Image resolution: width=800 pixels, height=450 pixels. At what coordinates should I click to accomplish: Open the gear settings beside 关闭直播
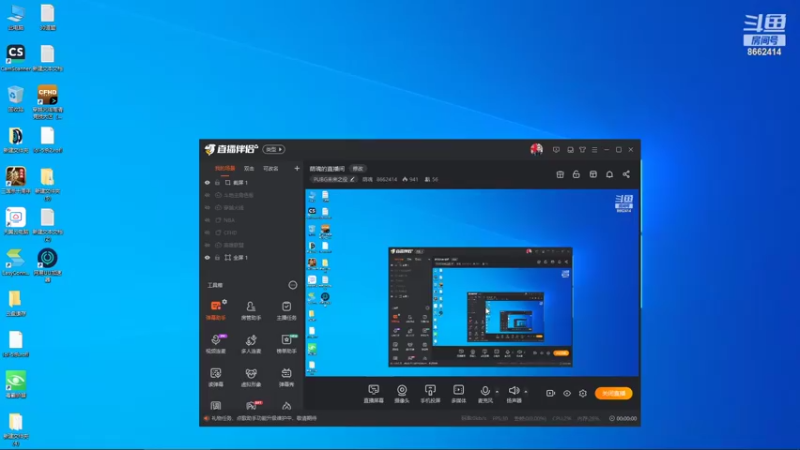583,393
